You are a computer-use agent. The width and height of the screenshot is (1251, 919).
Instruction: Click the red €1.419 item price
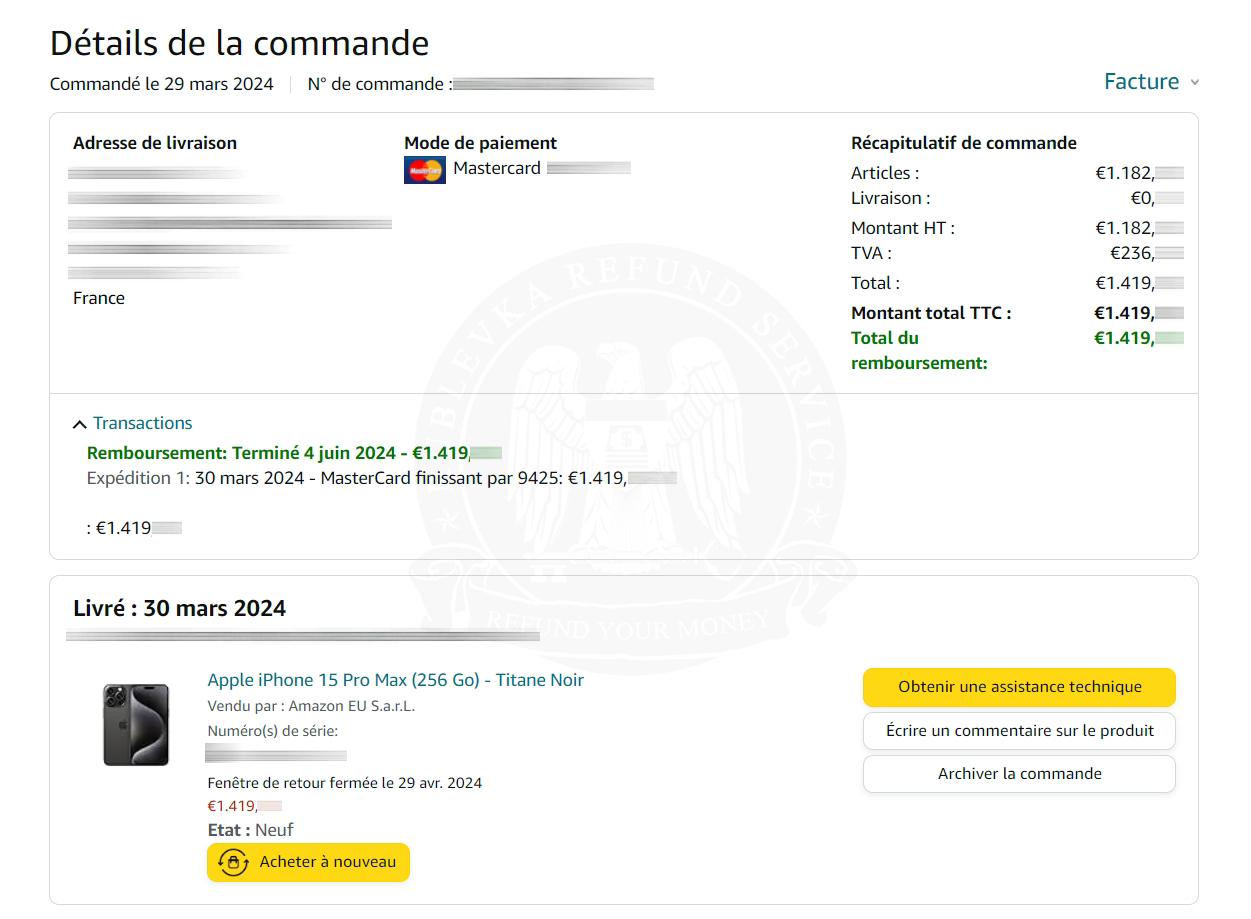pyautogui.click(x=244, y=806)
